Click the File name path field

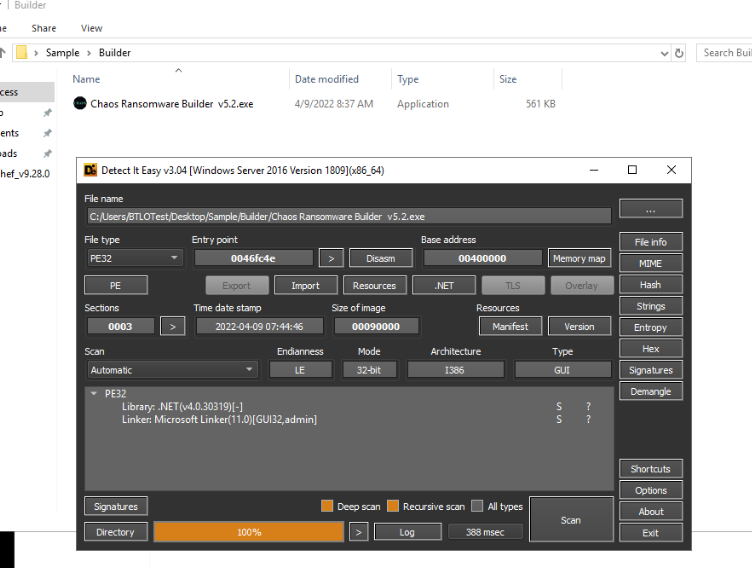tap(349, 216)
